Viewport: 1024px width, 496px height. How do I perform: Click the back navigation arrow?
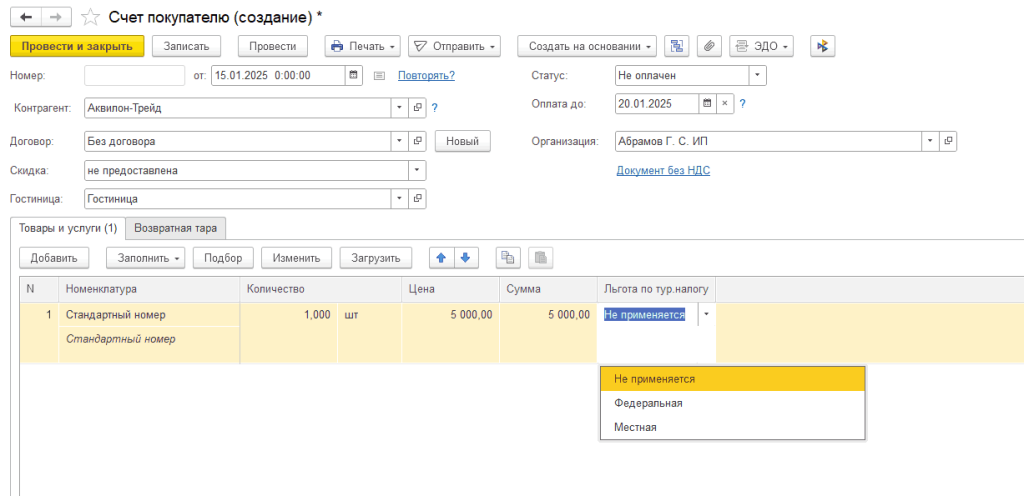(x=25, y=17)
